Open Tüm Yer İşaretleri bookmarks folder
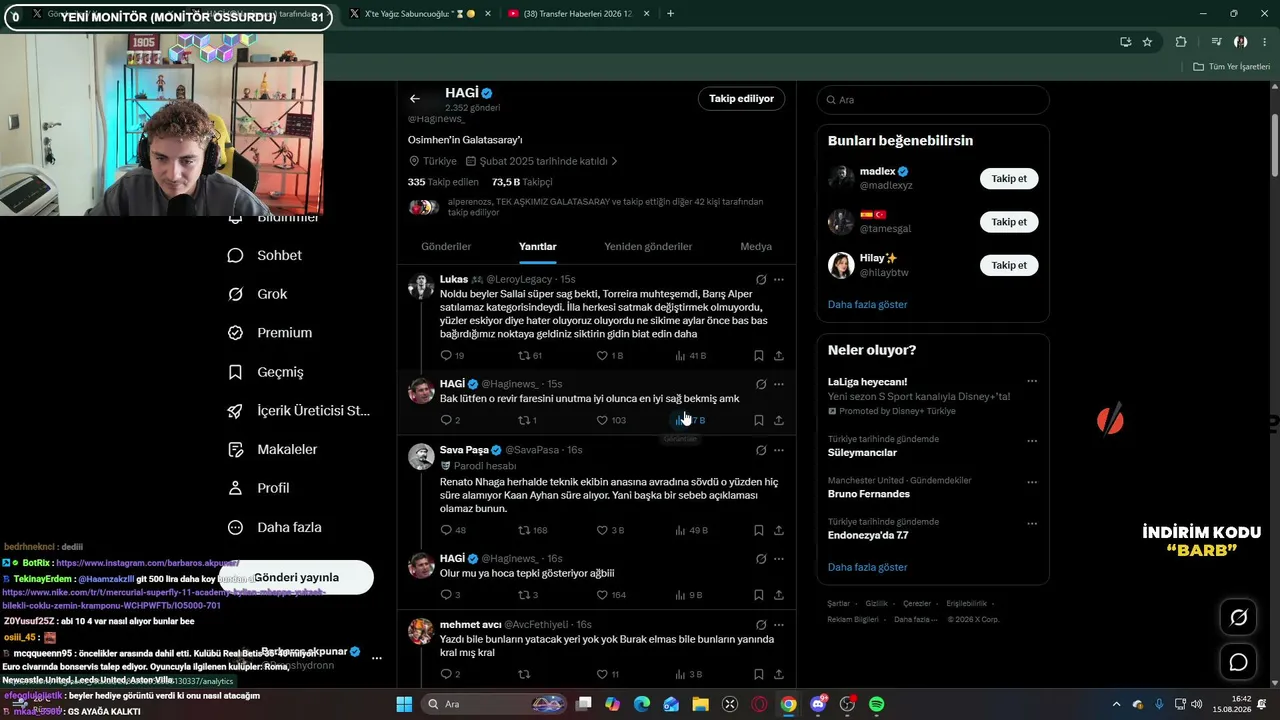The image size is (1280, 720). [1231, 67]
